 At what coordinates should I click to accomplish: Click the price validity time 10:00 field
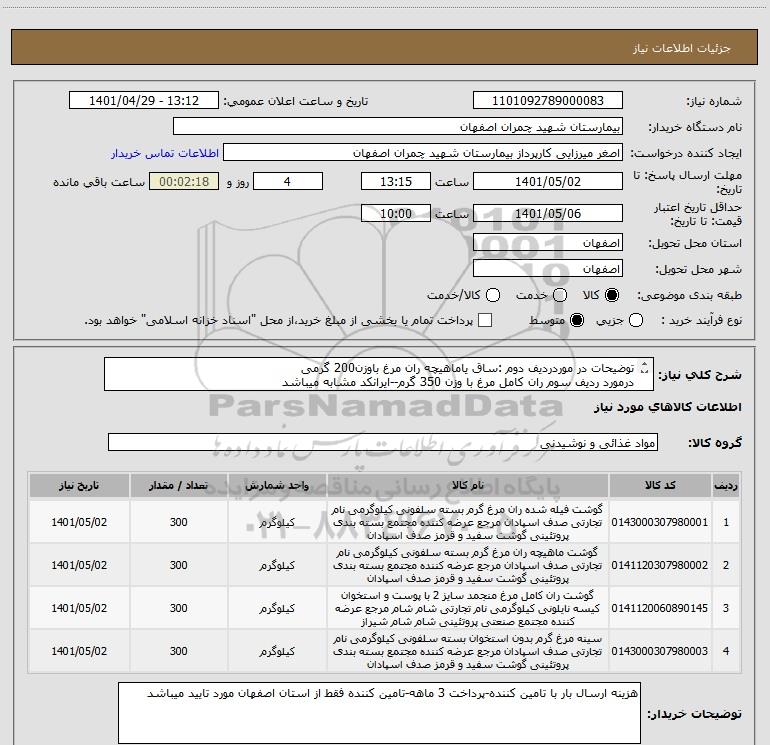396,213
